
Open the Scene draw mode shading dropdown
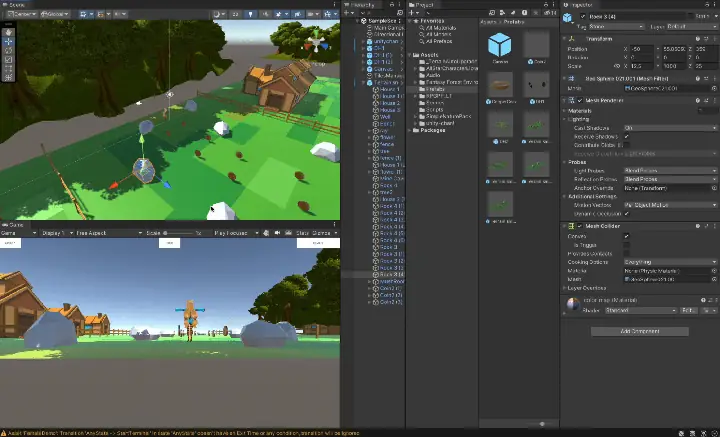pyautogui.click(x=219, y=14)
